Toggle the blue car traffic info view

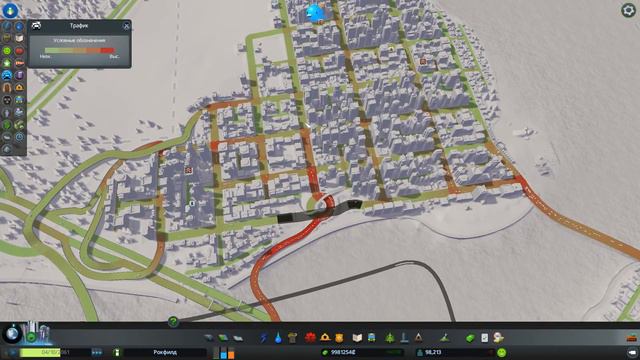[7, 76]
